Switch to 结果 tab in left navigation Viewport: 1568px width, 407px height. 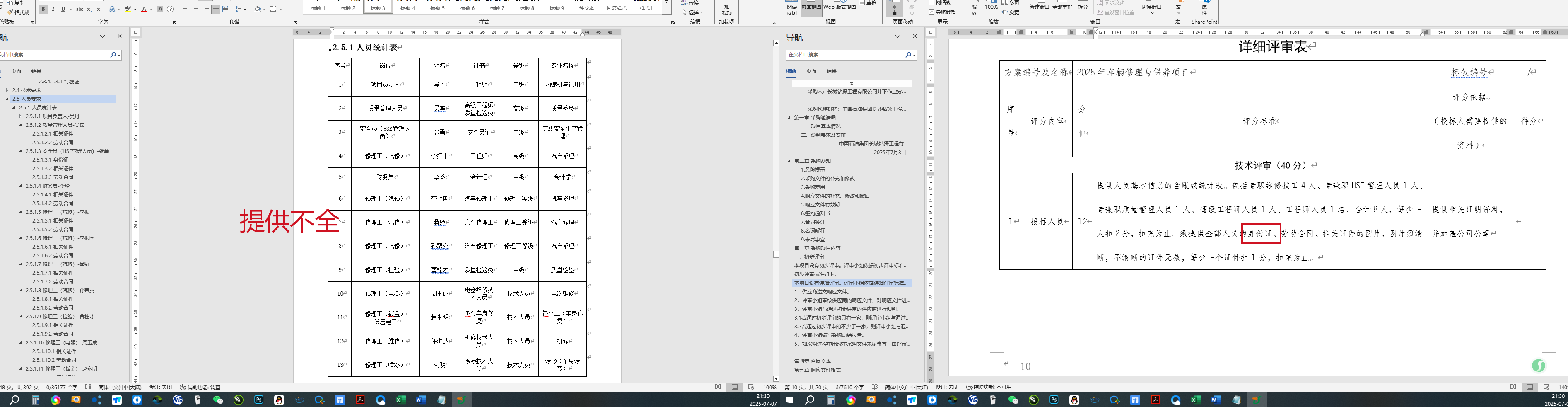[36, 71]
